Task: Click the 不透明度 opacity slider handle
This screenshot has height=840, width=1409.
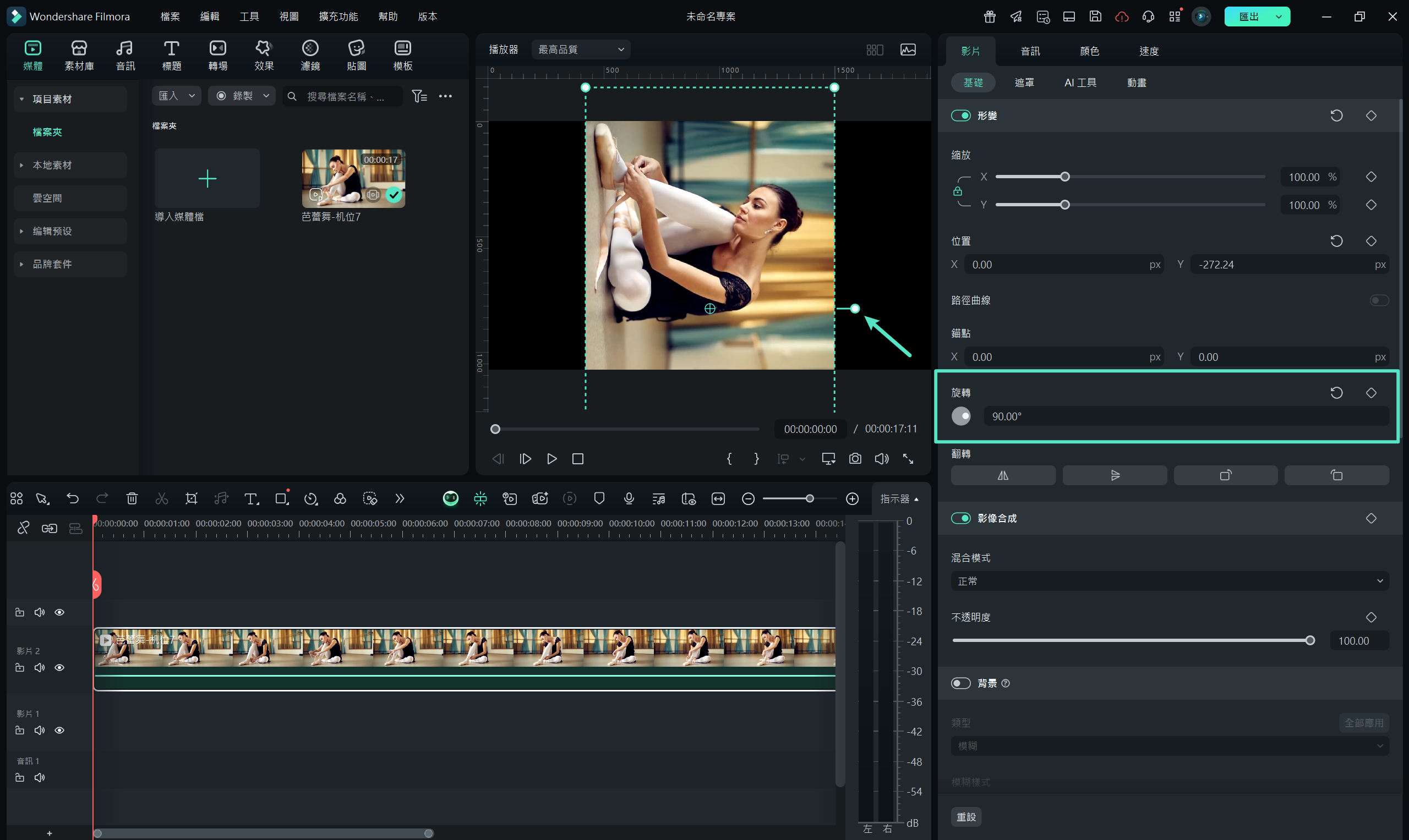Action: (x=1309, y=640)
